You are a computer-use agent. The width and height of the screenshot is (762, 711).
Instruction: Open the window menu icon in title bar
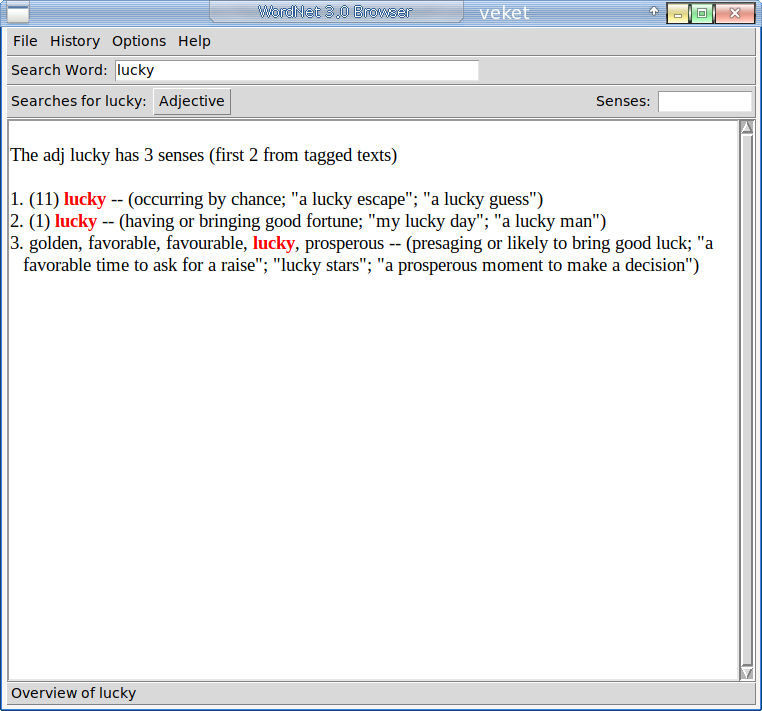(x=17, y=12)
